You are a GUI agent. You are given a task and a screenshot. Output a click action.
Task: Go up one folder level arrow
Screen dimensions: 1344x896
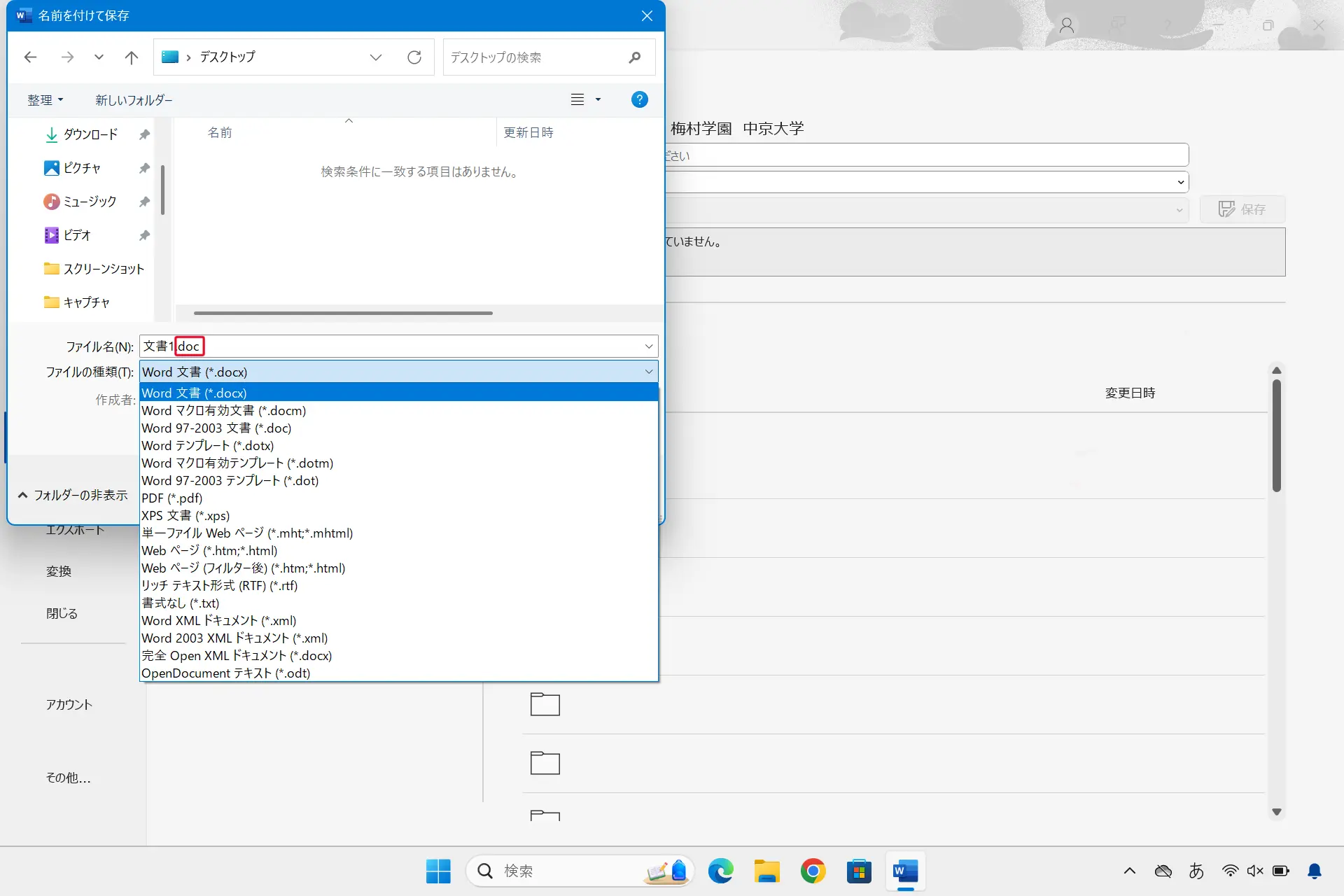131,57
